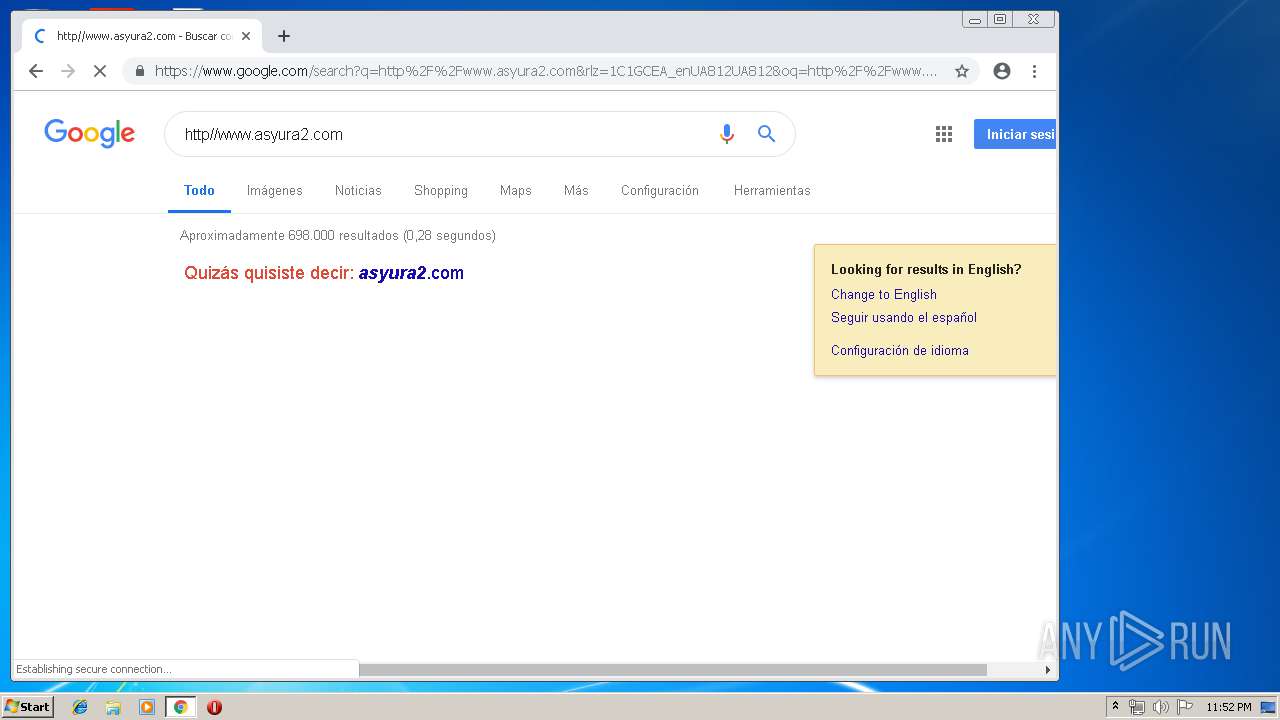Viewport: 1280px width, 720px height.
Task: Switch to the Noticias tab
Action: pyautogui.click(x=358, y=190)
